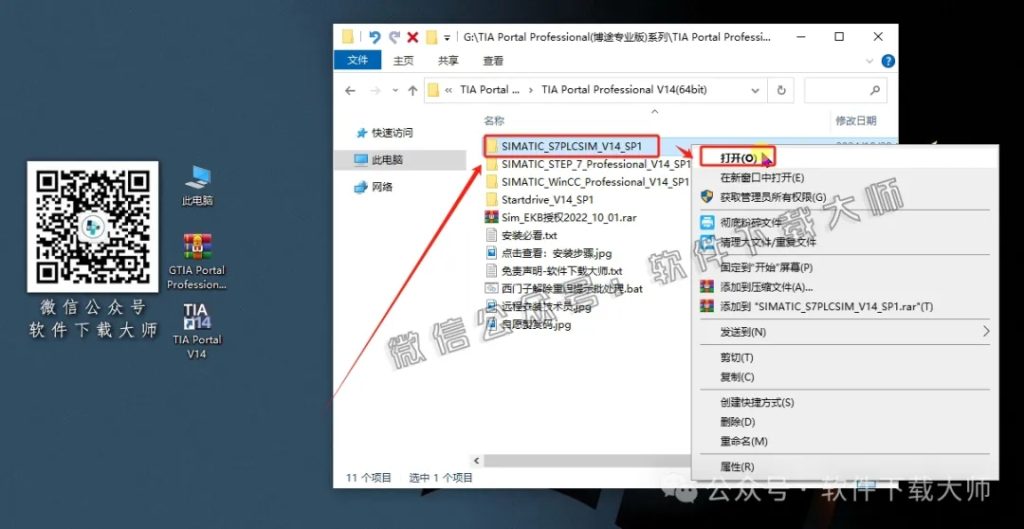
Task: Click GTIA Portal Profession... desktop archive
Action: (197, 261)
